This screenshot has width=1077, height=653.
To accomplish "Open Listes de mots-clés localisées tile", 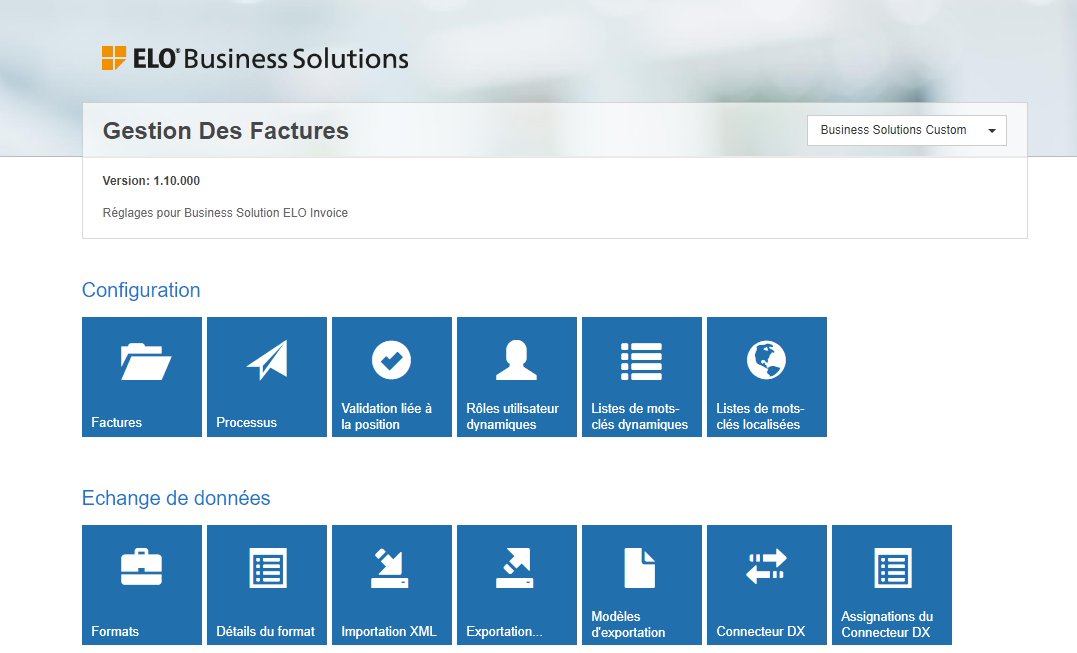I will (x=767, y=376).
